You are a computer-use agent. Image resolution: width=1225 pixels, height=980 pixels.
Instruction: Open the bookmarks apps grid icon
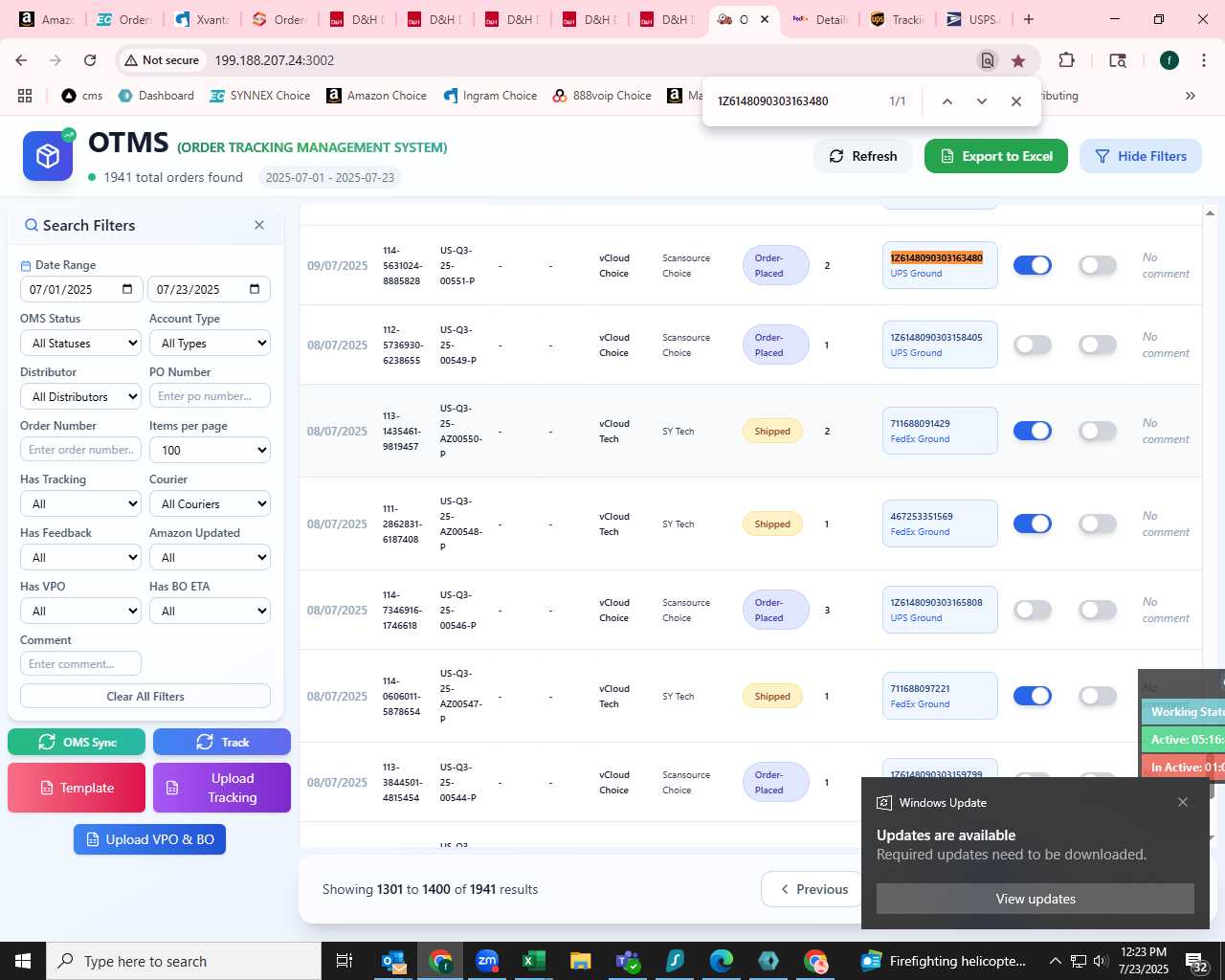pos(25,96)
